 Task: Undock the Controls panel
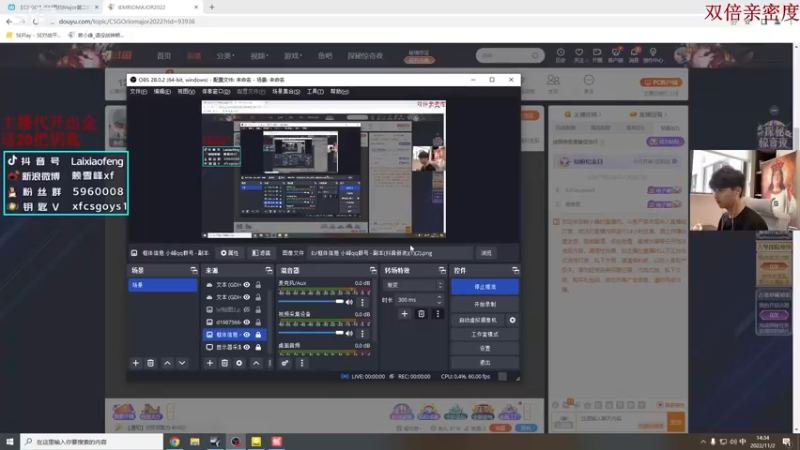coord(515,270)
